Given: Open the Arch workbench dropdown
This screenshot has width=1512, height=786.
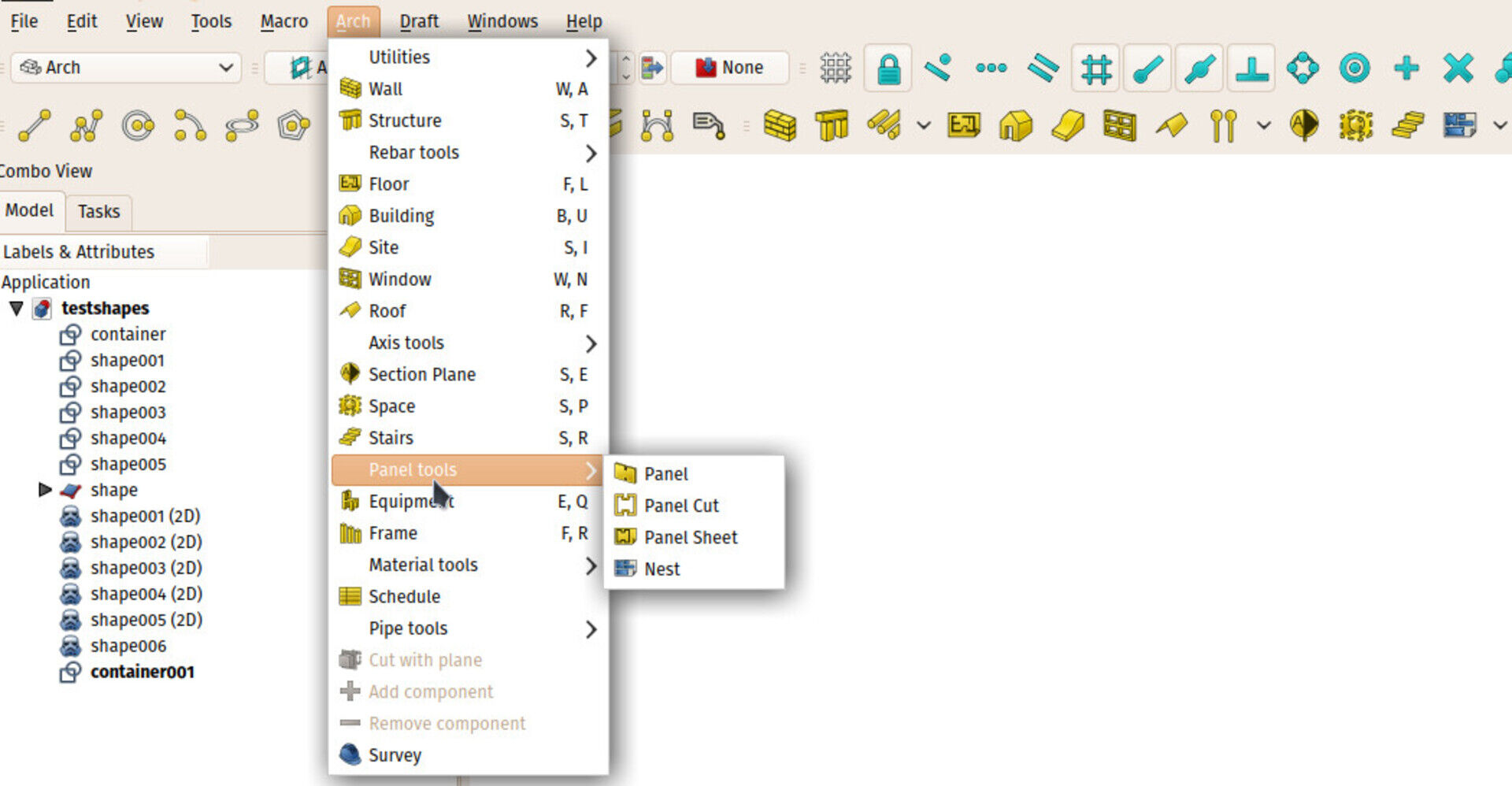Looking at the screenshot, I should (x=128, y=68).
